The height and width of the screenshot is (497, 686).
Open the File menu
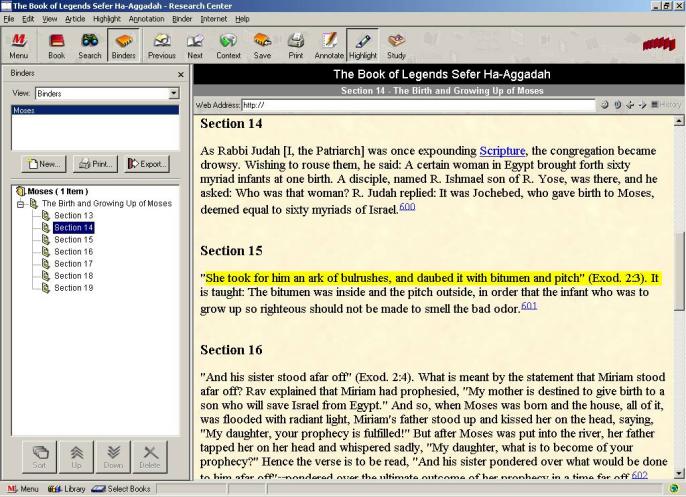[9, 19]
